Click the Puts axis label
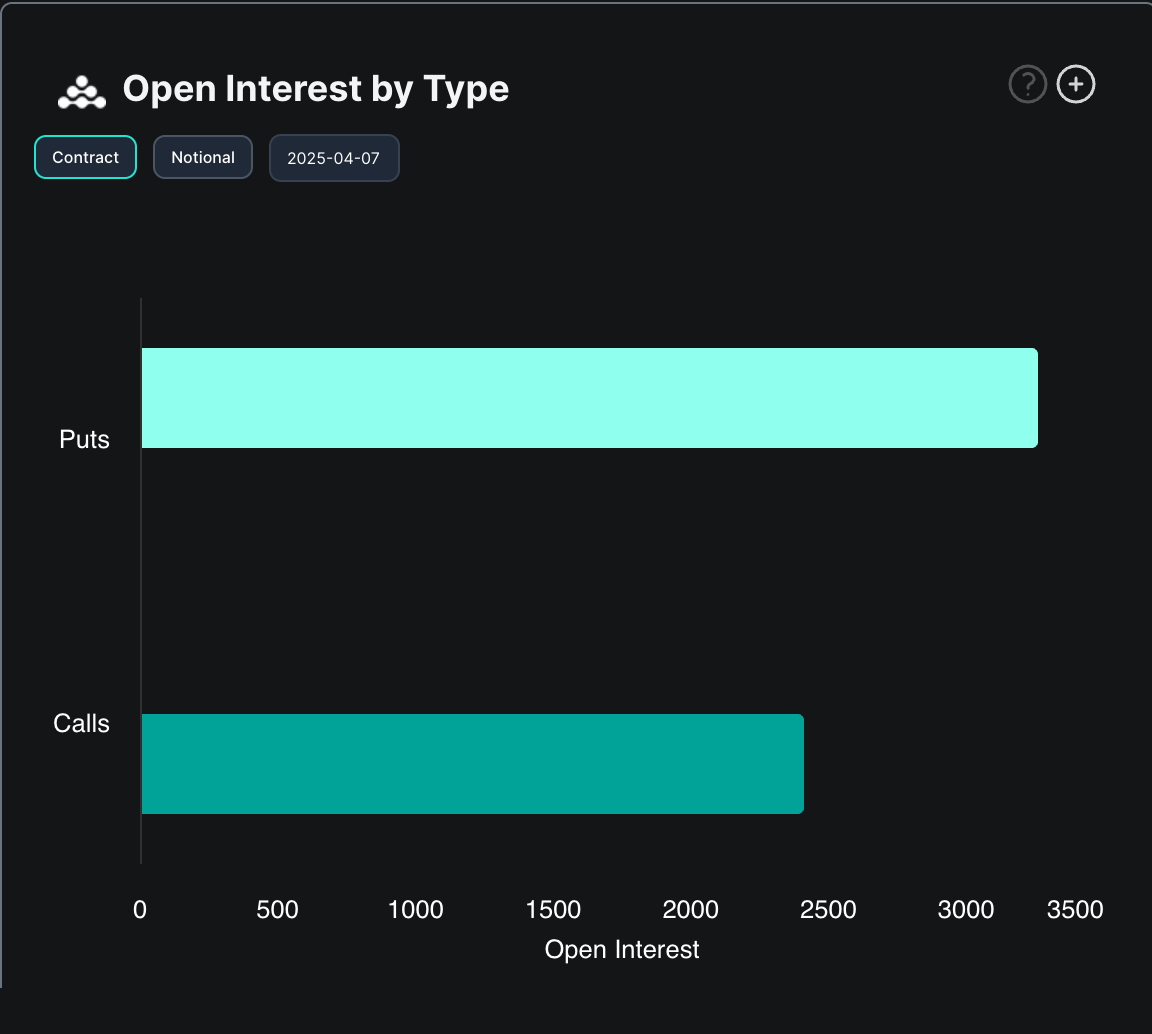 click(84, 439)
